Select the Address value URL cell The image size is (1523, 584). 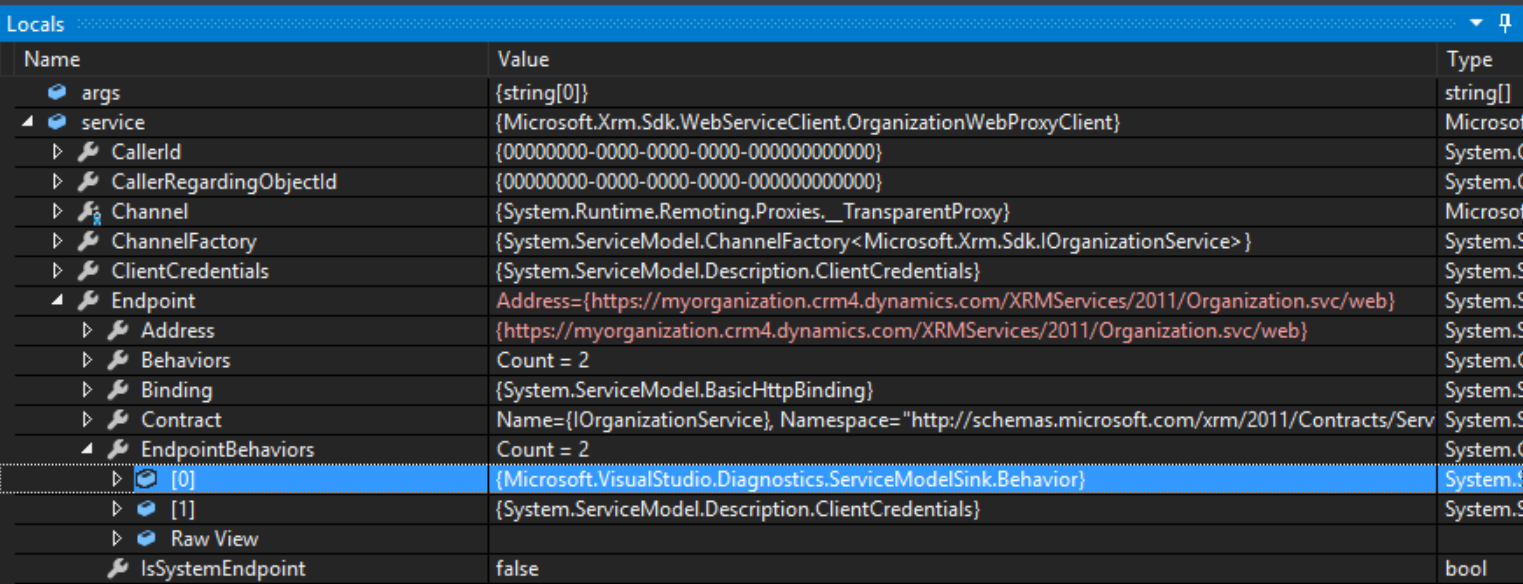pos(902,331)
